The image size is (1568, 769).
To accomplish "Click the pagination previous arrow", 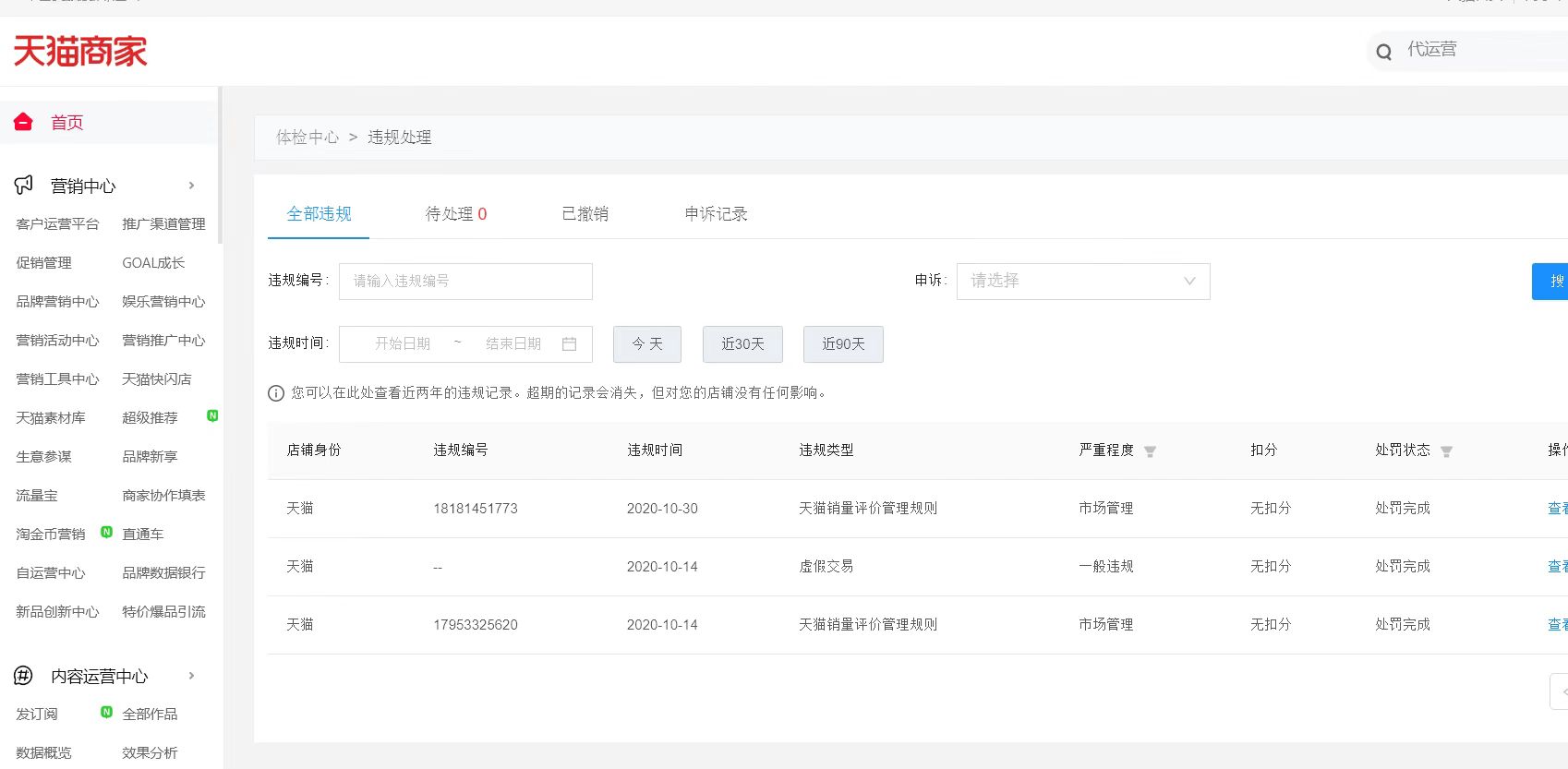I will tap(1561, 691).
